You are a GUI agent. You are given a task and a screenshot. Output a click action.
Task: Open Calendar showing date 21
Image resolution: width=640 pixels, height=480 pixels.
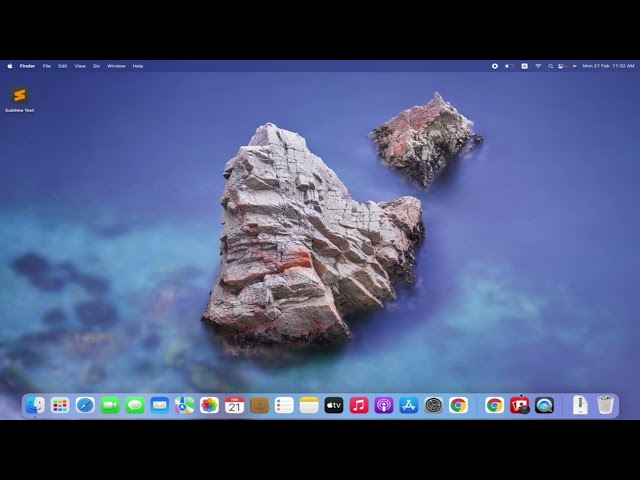pos(234,405)
